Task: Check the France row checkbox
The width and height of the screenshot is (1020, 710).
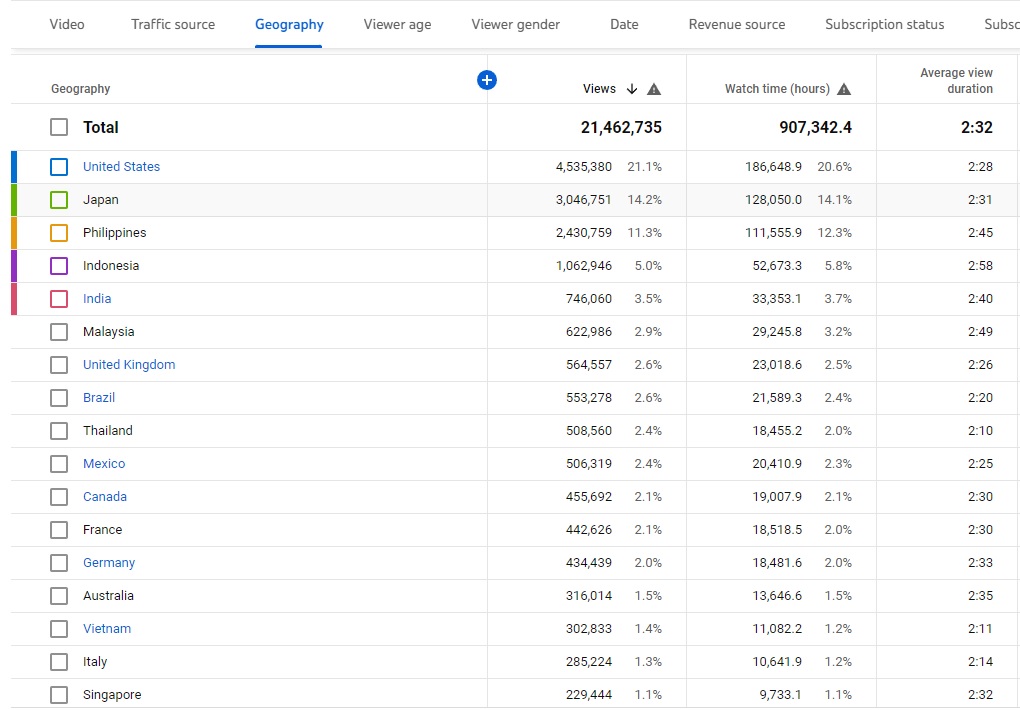Action: pyautogui.click(x=59, y=530)
